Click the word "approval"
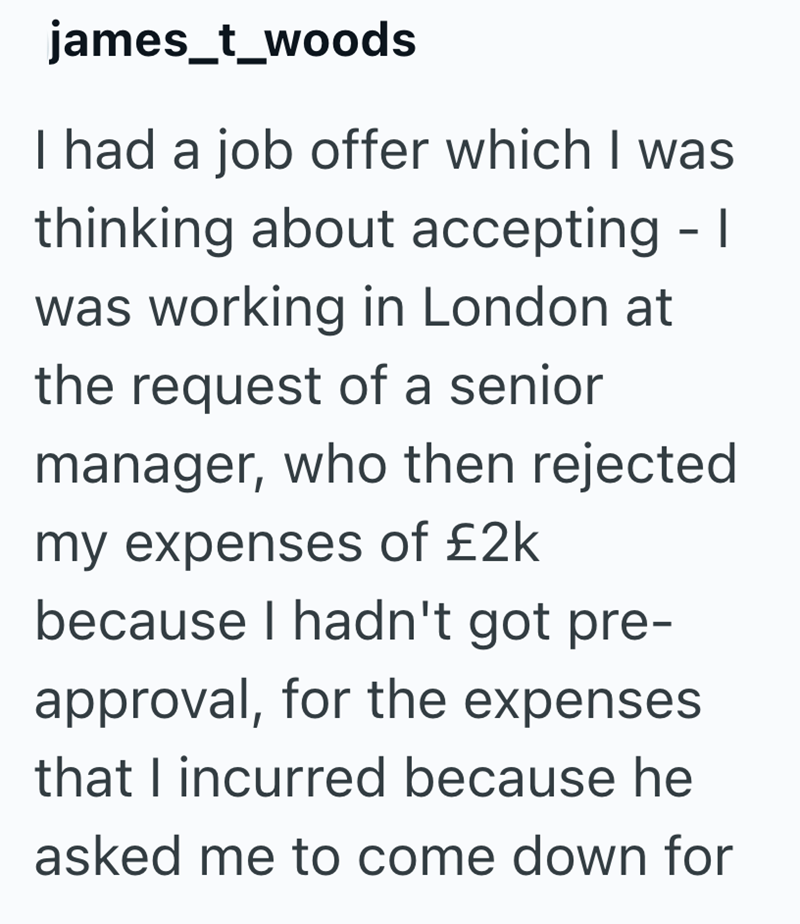The width and height of the screenshot is (800, 924). [142, 704]
